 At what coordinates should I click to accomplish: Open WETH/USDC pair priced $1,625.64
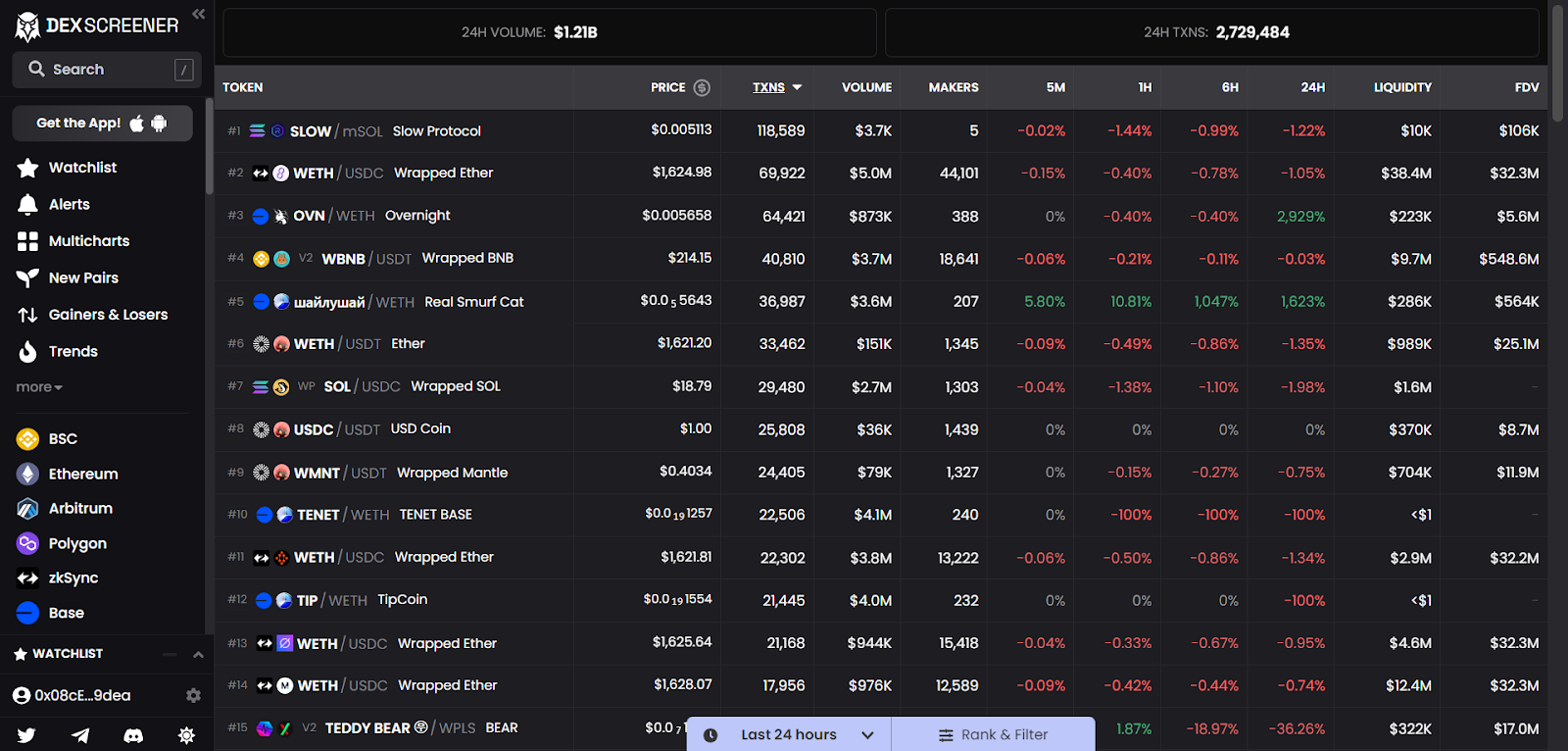pyautogui.click(x=881, y=643)
